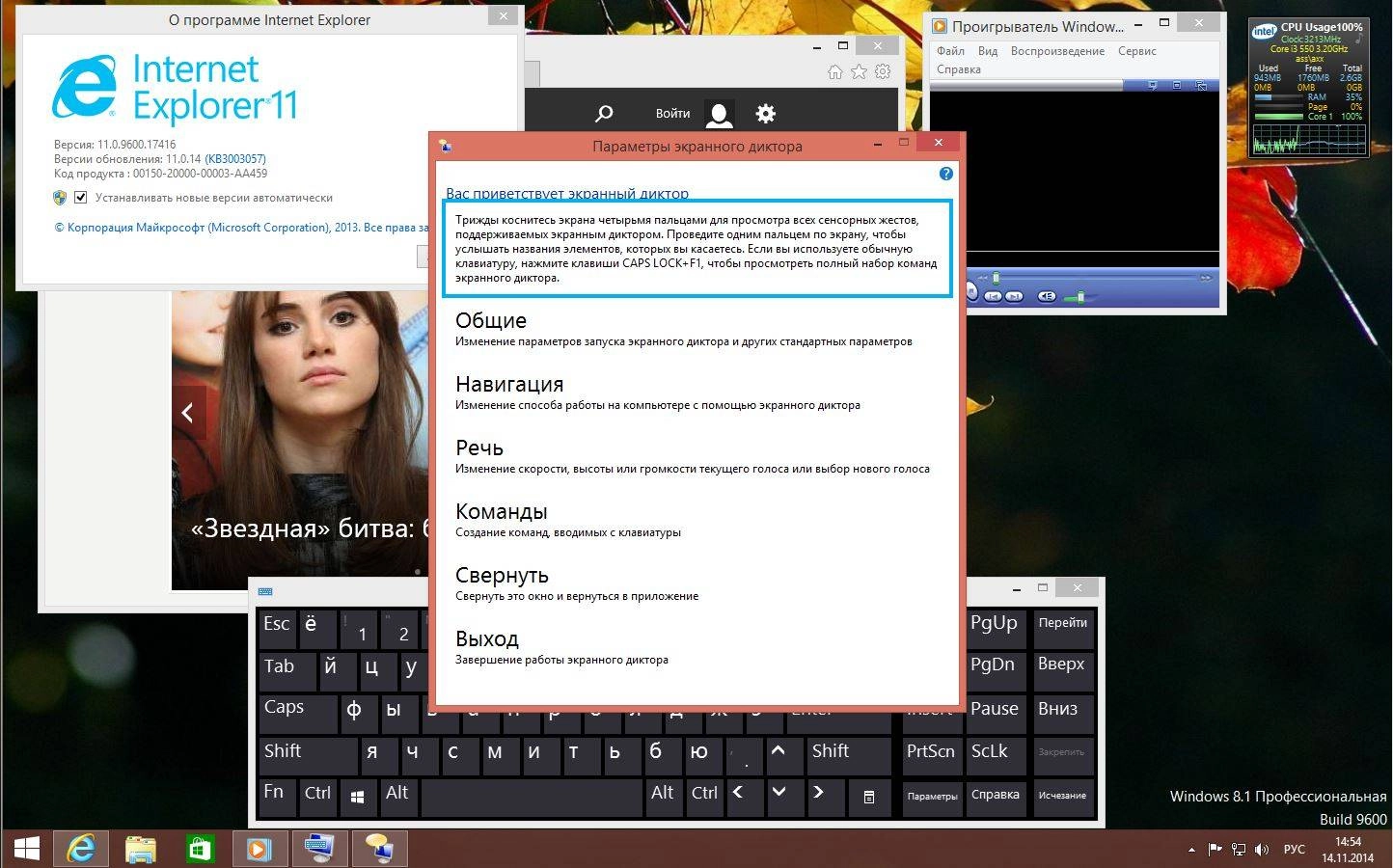Click the user profile avatar icon next to Войти
The height and width of the screenshot is (868, 1393).
pyautogui.click(x=719, y=114)
